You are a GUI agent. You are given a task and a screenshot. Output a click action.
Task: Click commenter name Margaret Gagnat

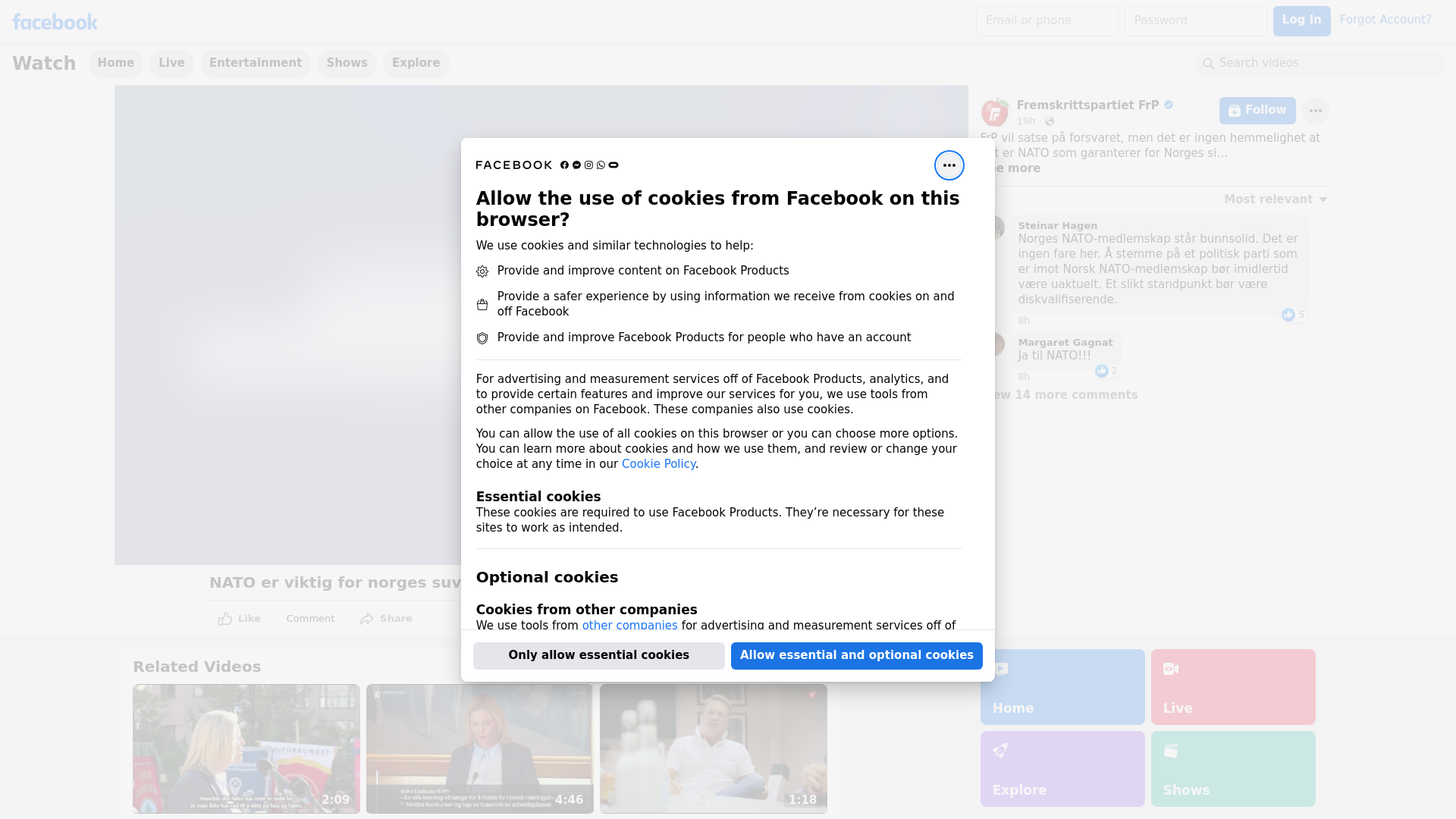point(1065,343)
